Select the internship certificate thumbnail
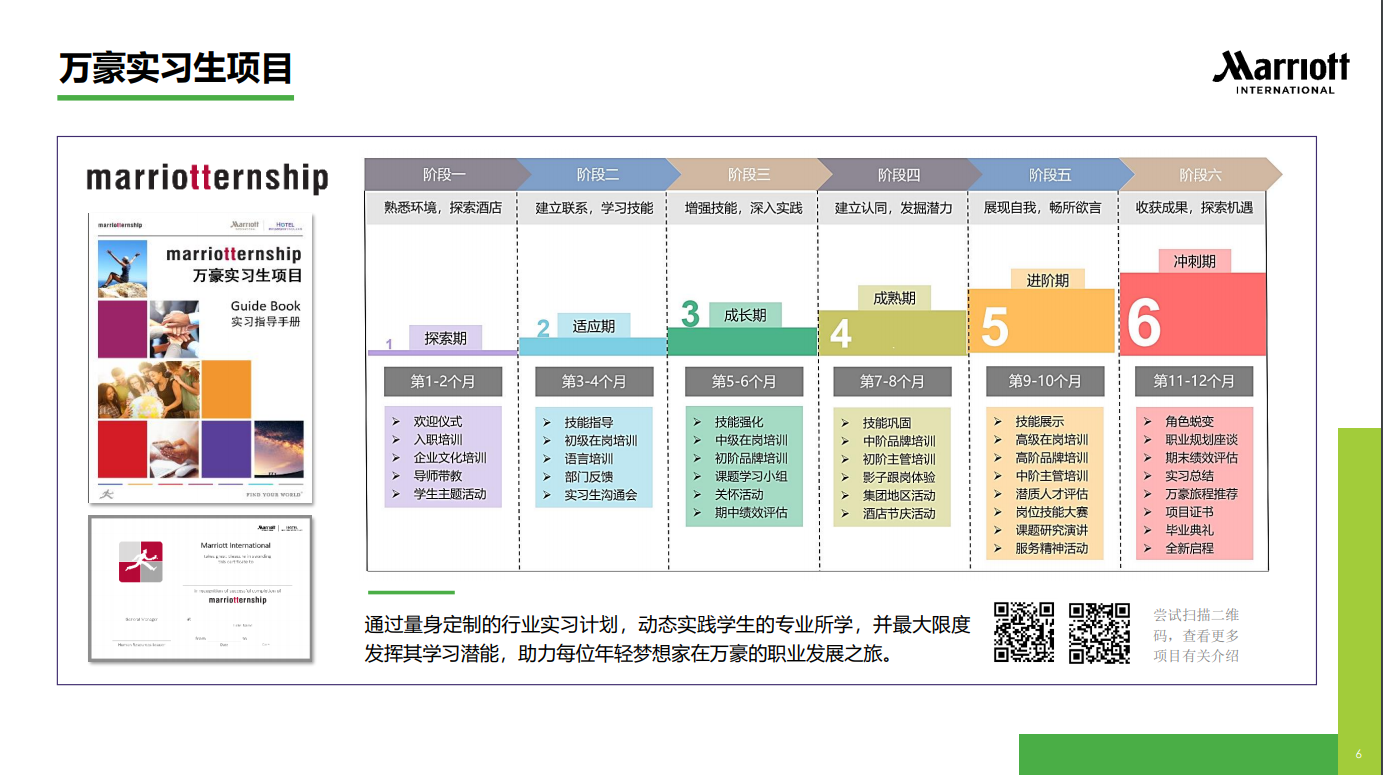 [x=201, y=588]
